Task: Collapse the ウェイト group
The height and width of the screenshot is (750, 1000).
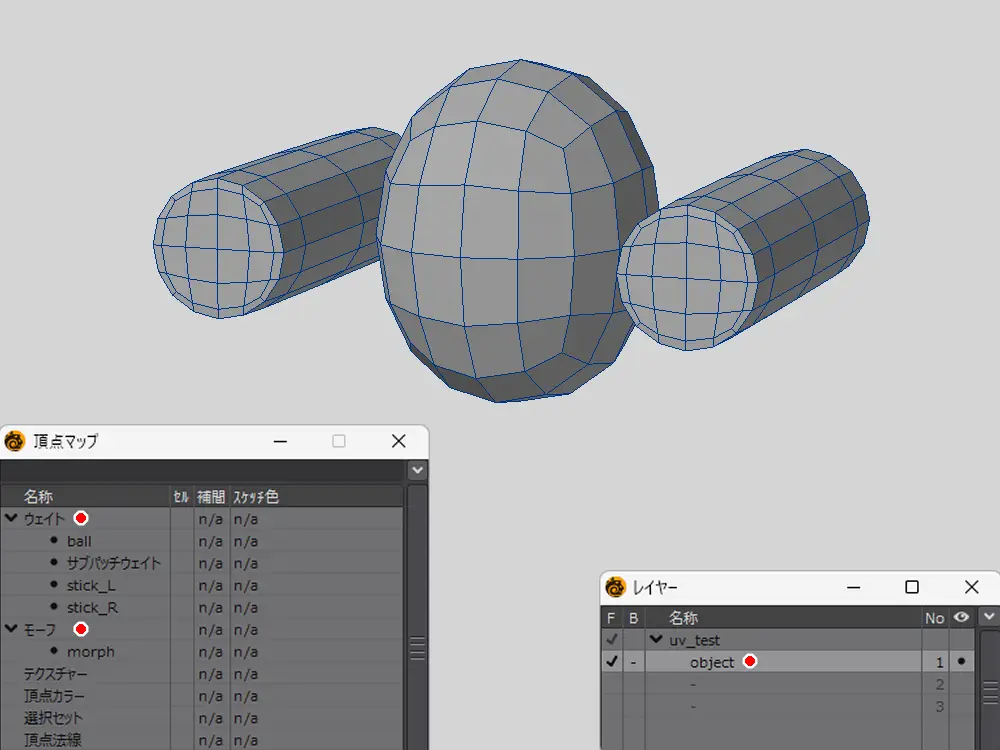Action: 11,518
